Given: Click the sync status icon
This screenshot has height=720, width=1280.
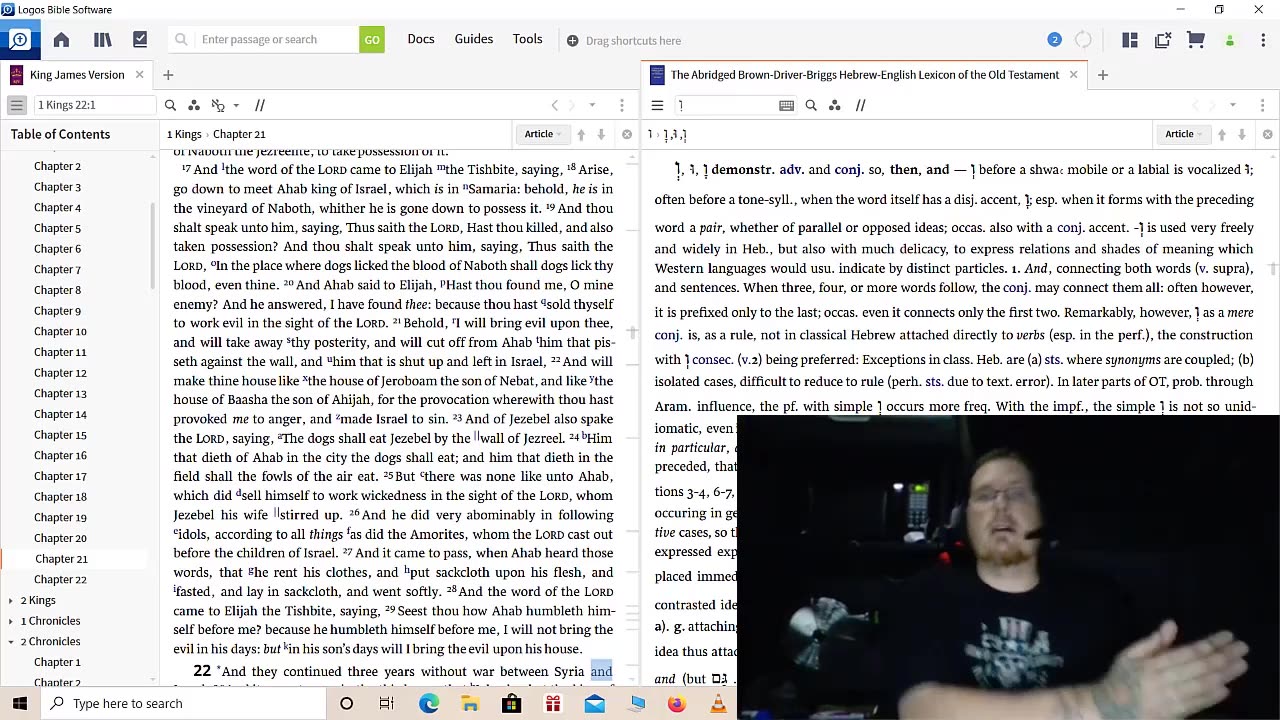Looking at the screenshot, I should pyautogui.click(x=1083, y=40).
